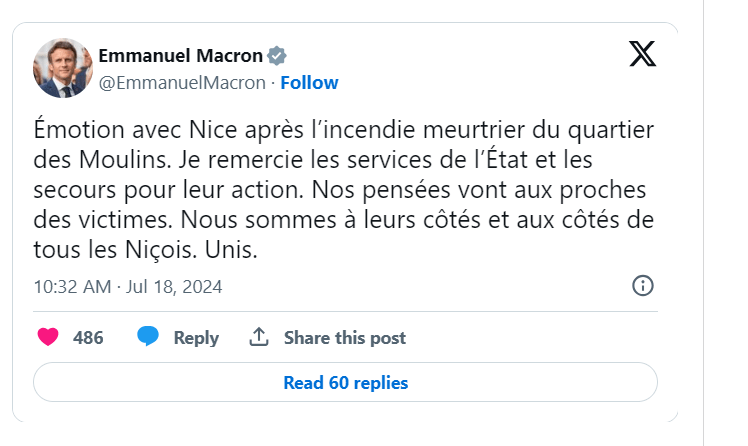Image resolution: width=748 pixels, height=446 pixels.
Task: Click Share this post text
Action: click(345, 338)
